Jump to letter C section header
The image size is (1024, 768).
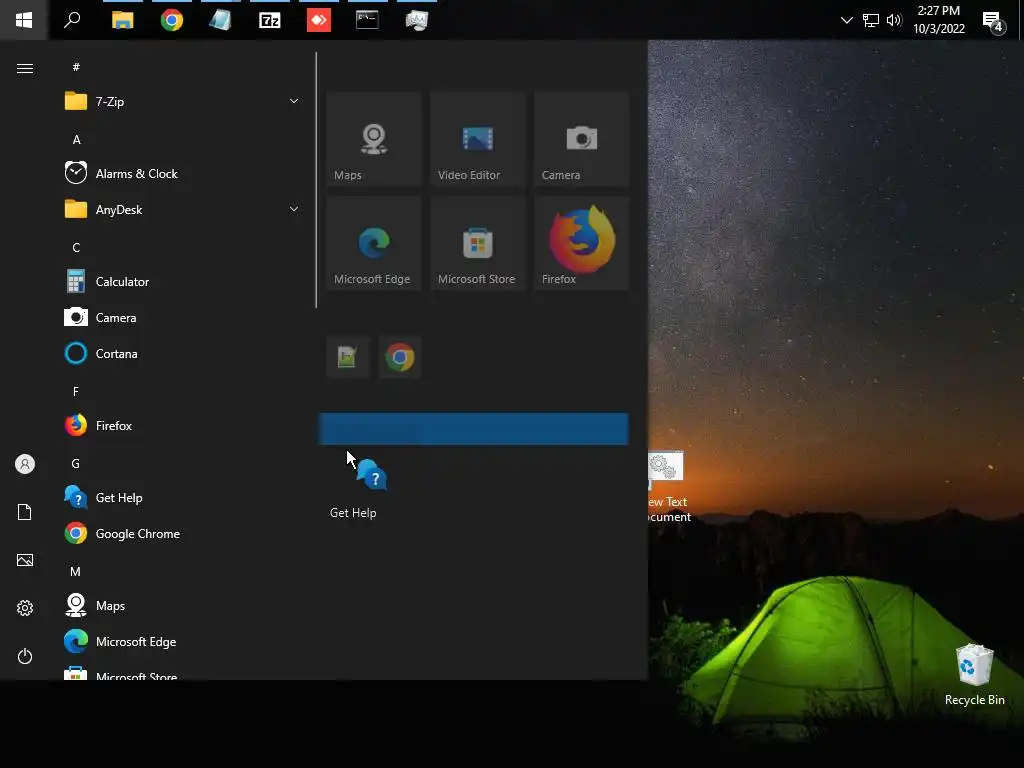tap(76, 248)
